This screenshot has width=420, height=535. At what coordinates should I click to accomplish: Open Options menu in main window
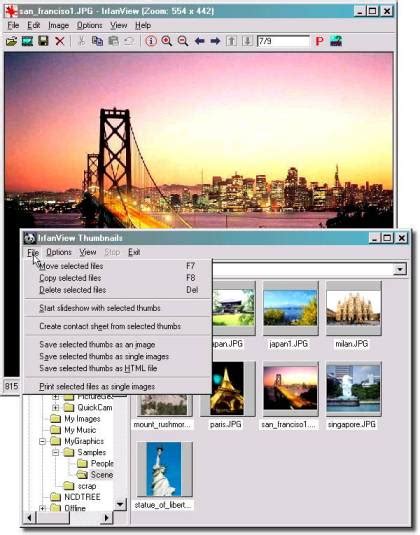89,26
